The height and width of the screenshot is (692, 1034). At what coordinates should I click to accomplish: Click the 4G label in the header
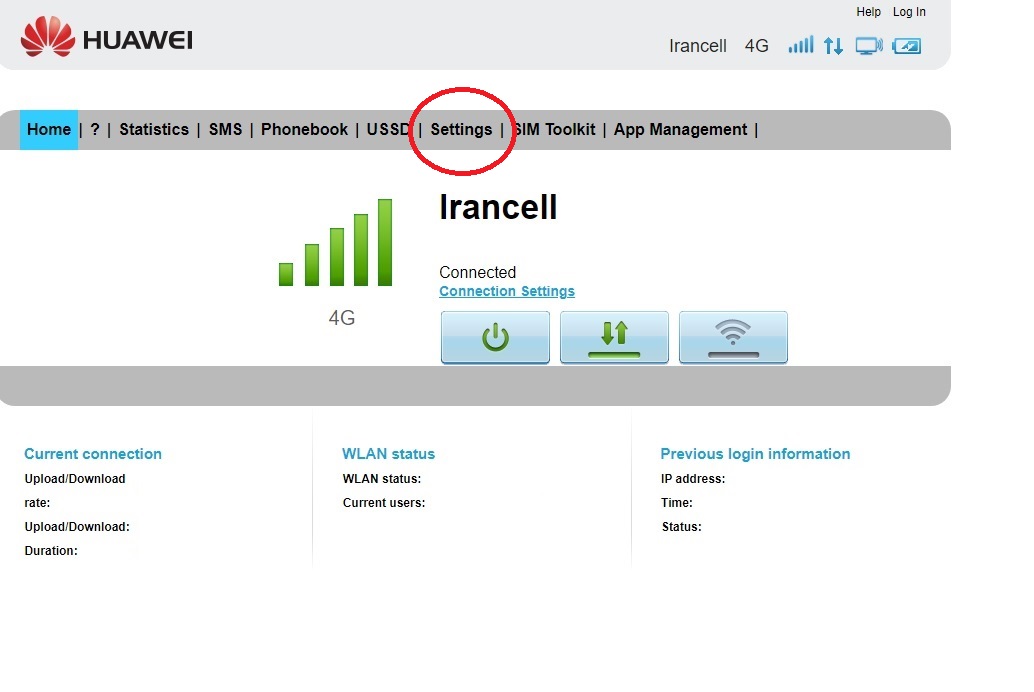(x=756, y=46)
